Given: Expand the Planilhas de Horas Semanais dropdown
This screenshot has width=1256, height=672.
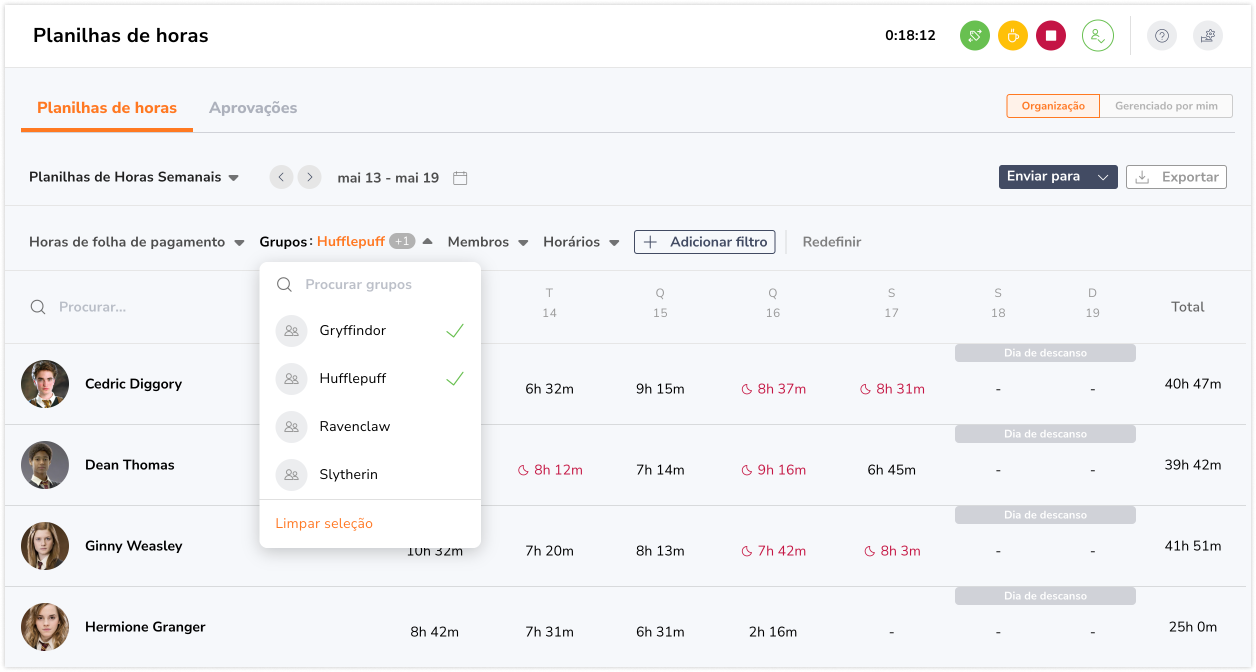Looking at the screenshot, I should (x=134, y=177).
